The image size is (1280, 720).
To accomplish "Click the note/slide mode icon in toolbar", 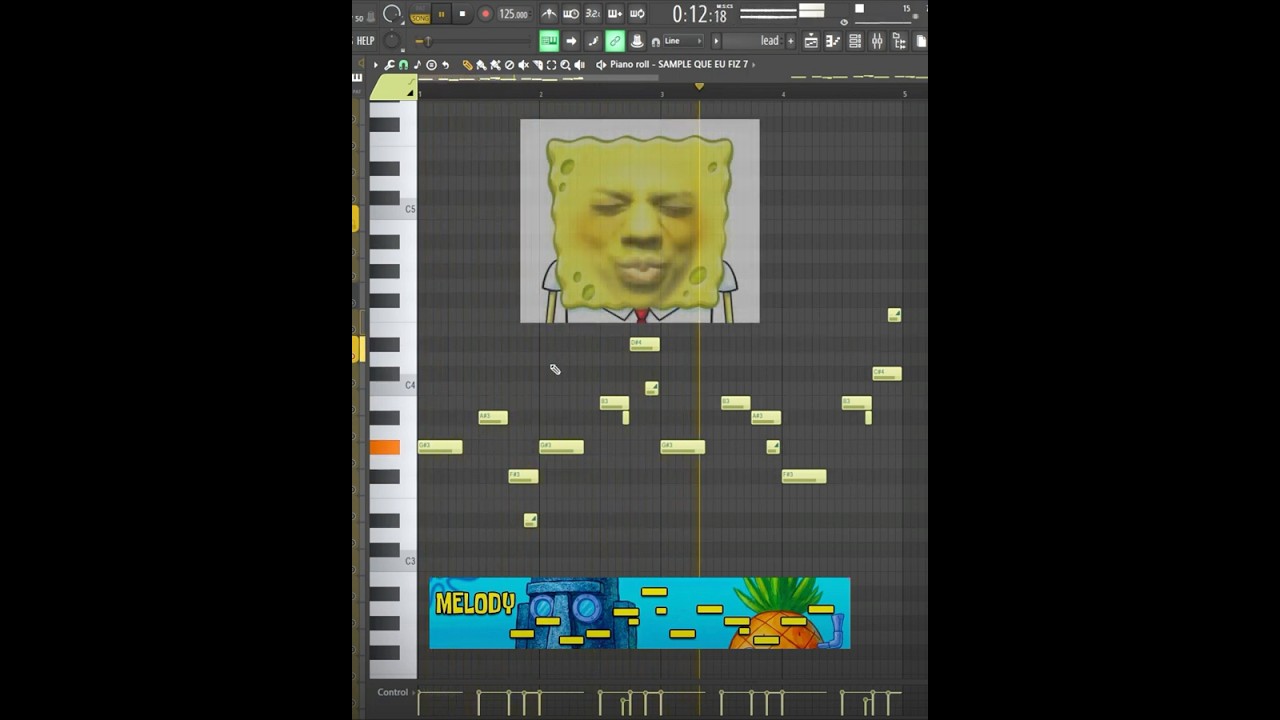I will (593, 41).
